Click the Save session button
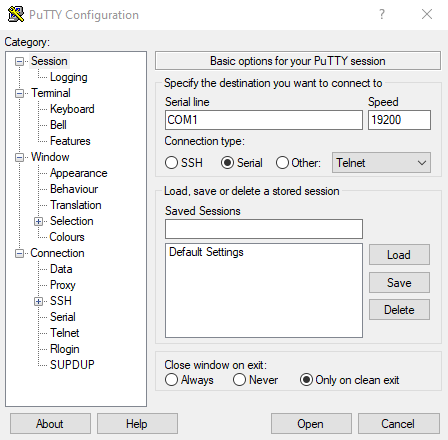The image size is (448, 440). [x=399, y=283]
